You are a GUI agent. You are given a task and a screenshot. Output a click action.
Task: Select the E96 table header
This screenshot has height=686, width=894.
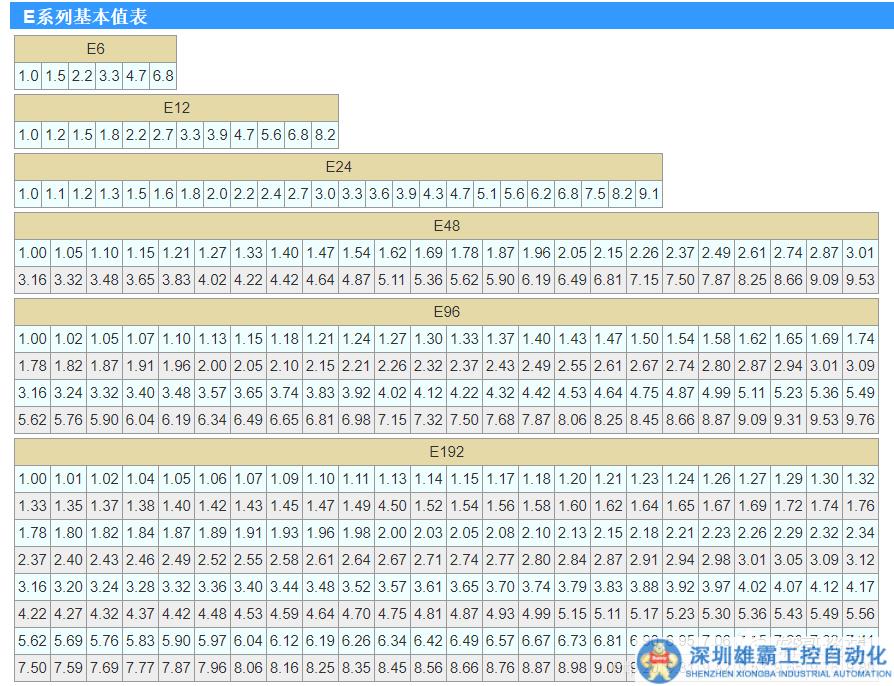click(447, 311)
